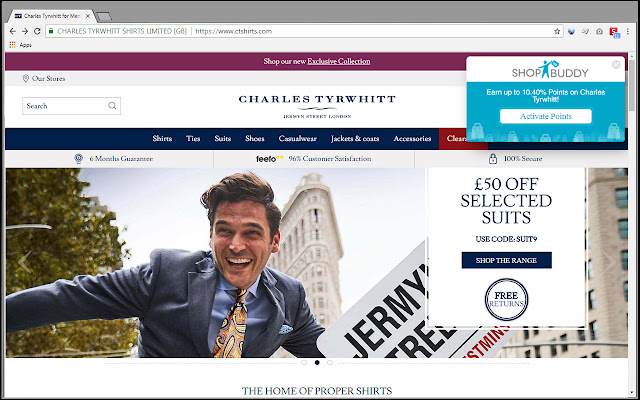The width and height of the screenshot is (640, 400).
Task: Go to previous slide arrow
Action: pyautogui.click(x=24, y=262)
